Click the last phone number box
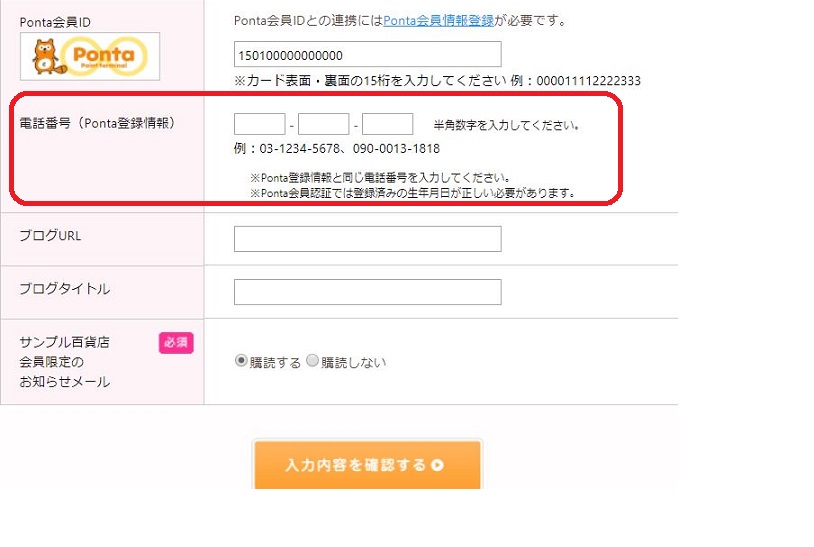 (387, 125)
